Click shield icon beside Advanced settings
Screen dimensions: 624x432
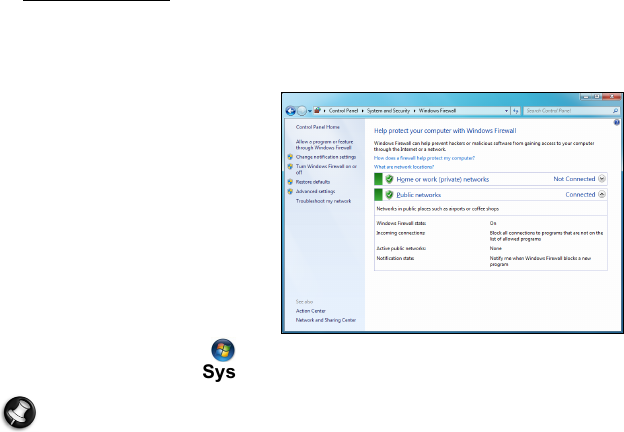pos(290,191)
